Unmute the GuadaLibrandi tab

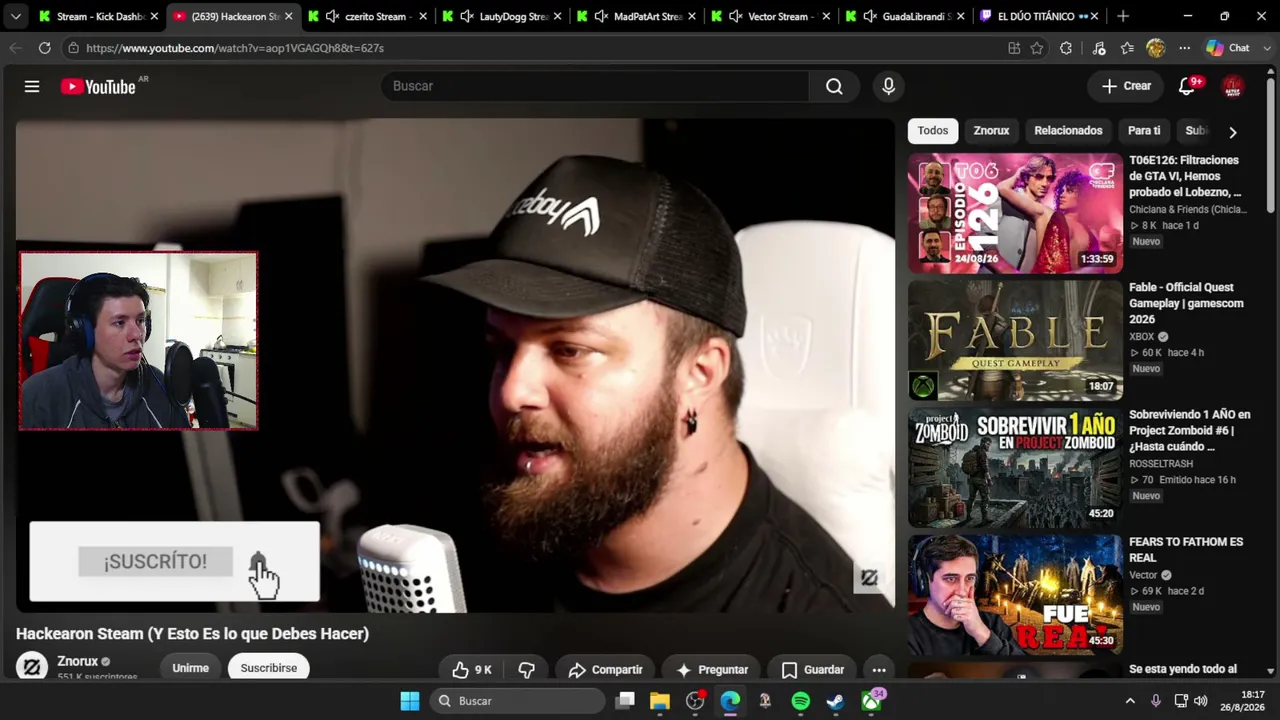870,16
